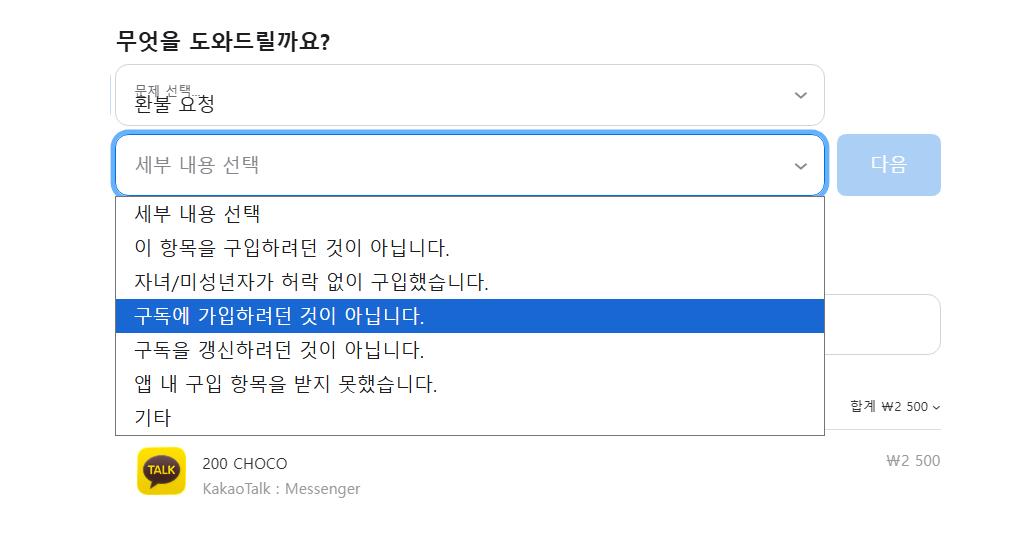This screenshot has width=1013, height=548.
Task: Click the chevron arrow of first dropdown
Action: [x=800, y=96]
